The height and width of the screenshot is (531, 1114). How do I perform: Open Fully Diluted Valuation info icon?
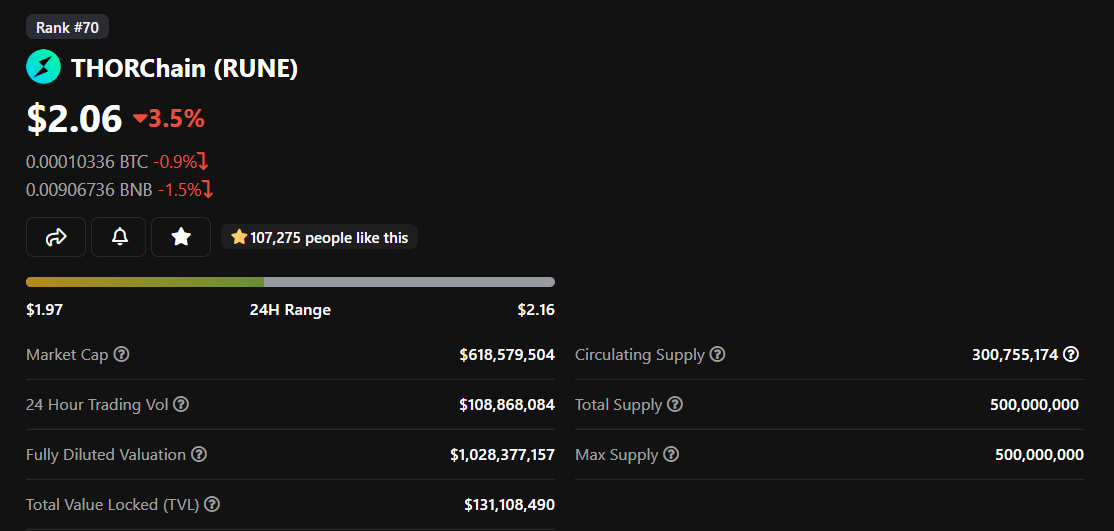200,454
